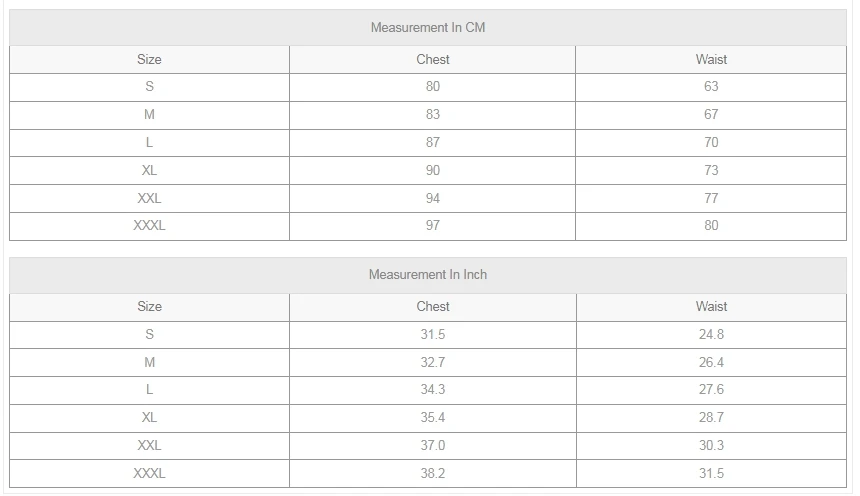860x496 pixels.
Task: Click the chest value 37.0 for size XXL
Action: 433,446
